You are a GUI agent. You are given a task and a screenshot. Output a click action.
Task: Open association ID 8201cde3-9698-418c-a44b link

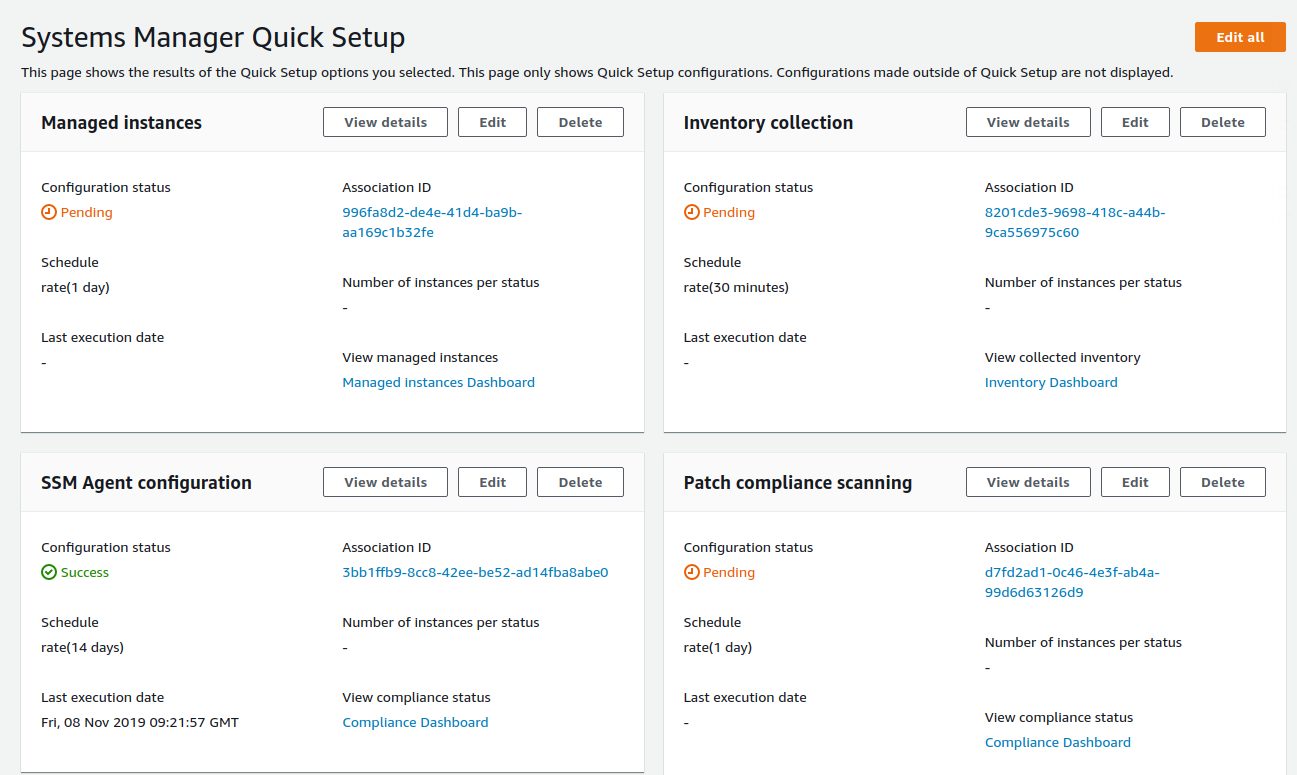1075,222
